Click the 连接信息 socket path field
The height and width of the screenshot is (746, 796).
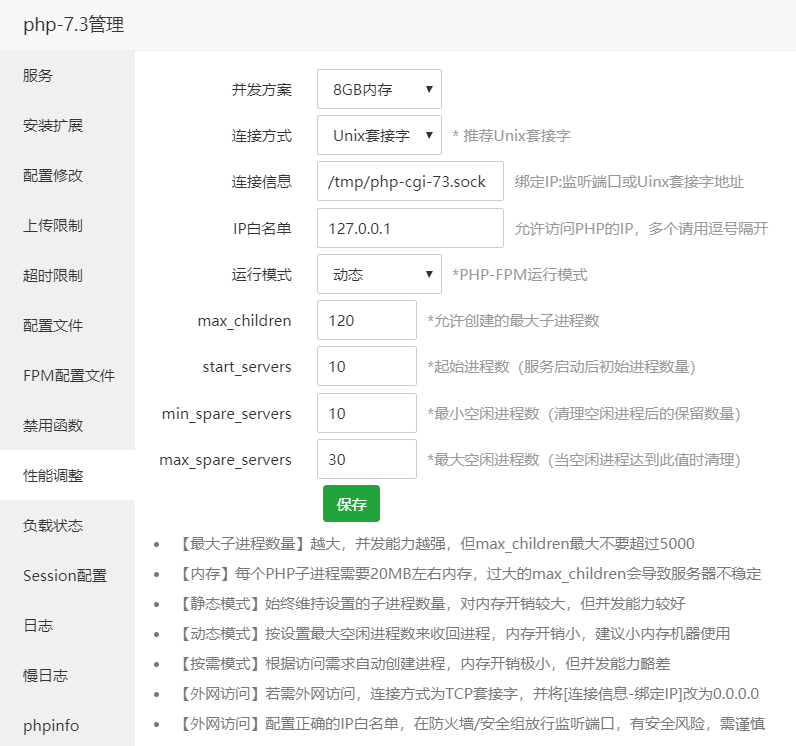409,181
